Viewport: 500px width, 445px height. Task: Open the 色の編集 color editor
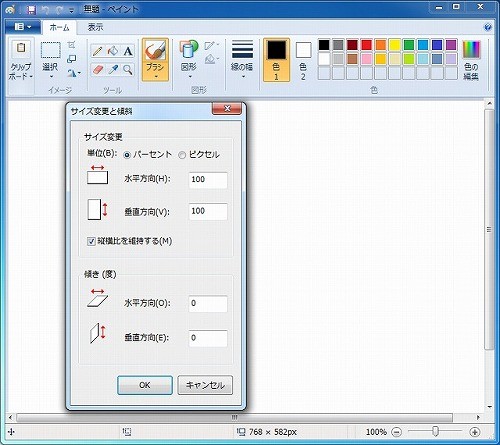point(471,60)
